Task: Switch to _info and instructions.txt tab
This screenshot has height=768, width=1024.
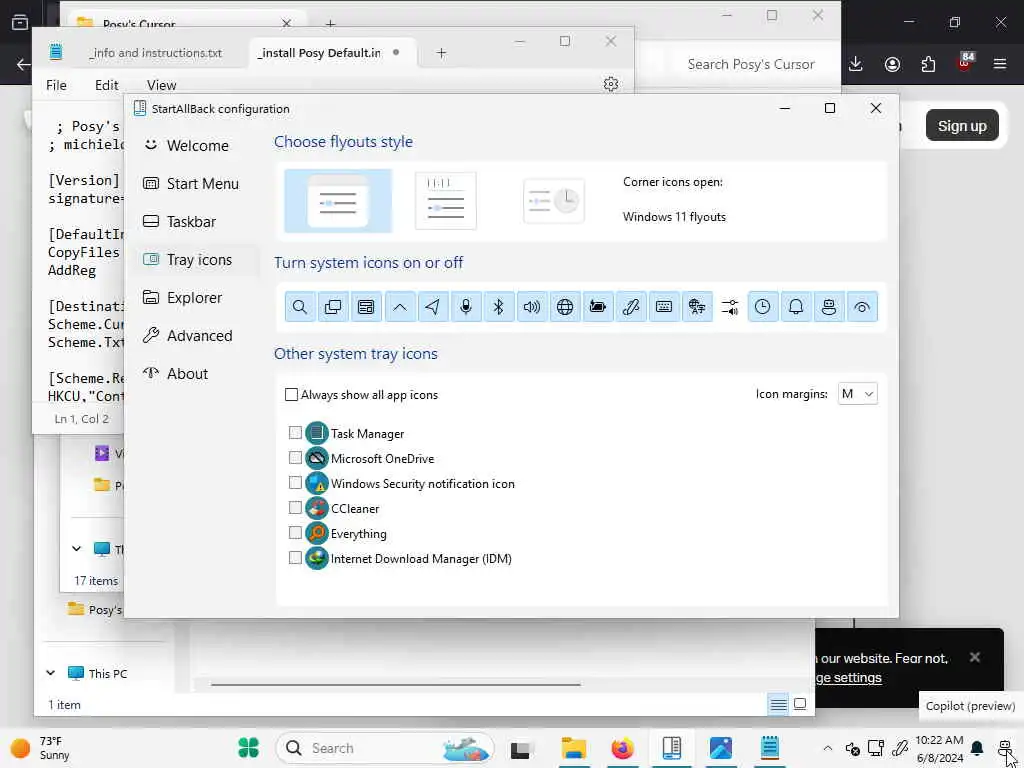Action: pyautogui.click(x=155, y=53)
